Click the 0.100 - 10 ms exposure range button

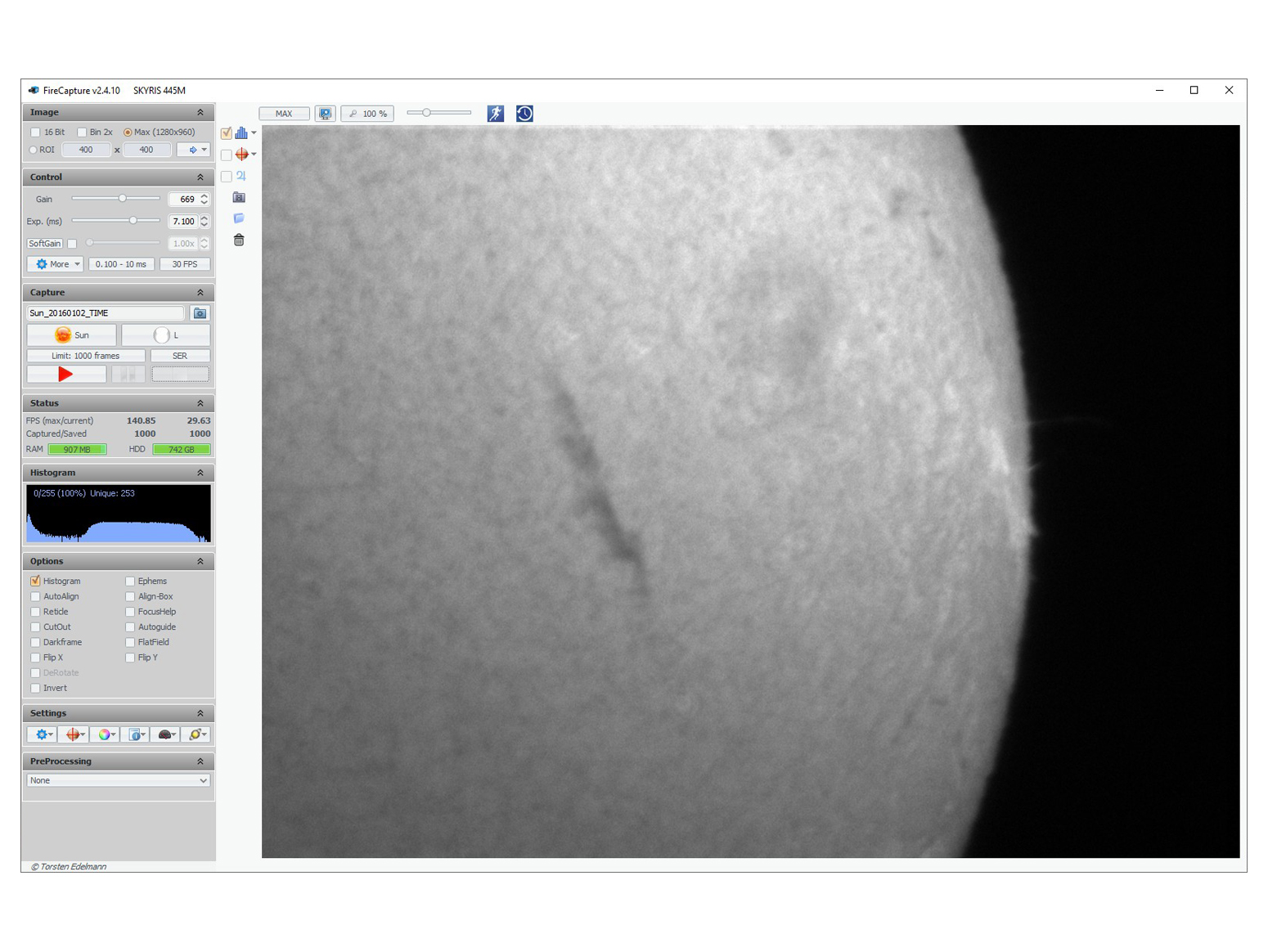pyautogui.click(x=121, y=264)
